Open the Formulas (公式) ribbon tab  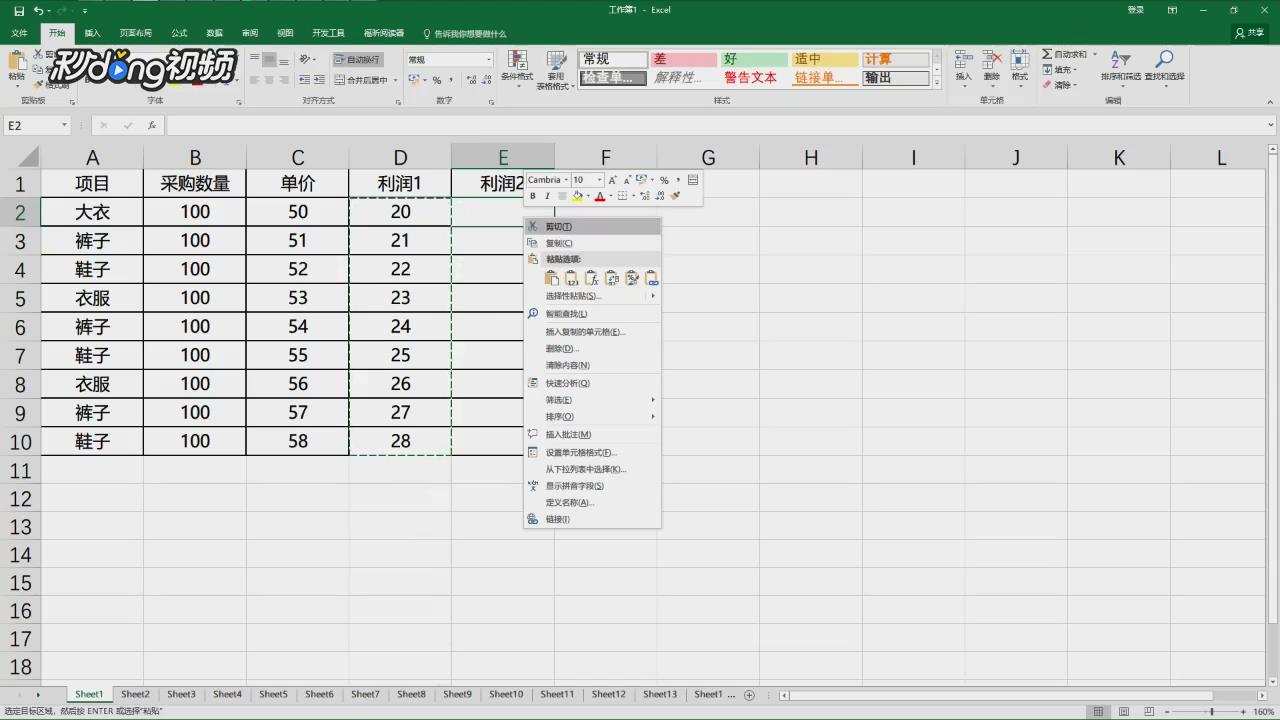pos(179,33)
